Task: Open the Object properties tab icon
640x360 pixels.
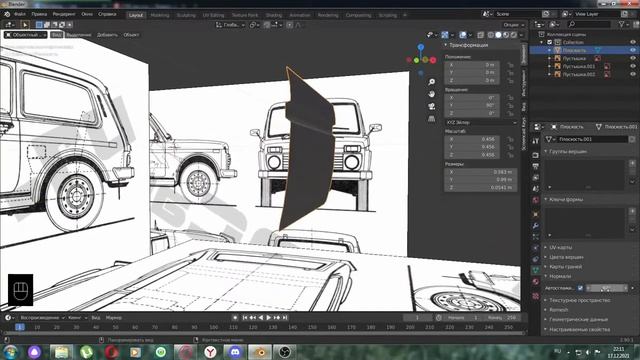Action: pyautogui.click(x=536, y=214)
